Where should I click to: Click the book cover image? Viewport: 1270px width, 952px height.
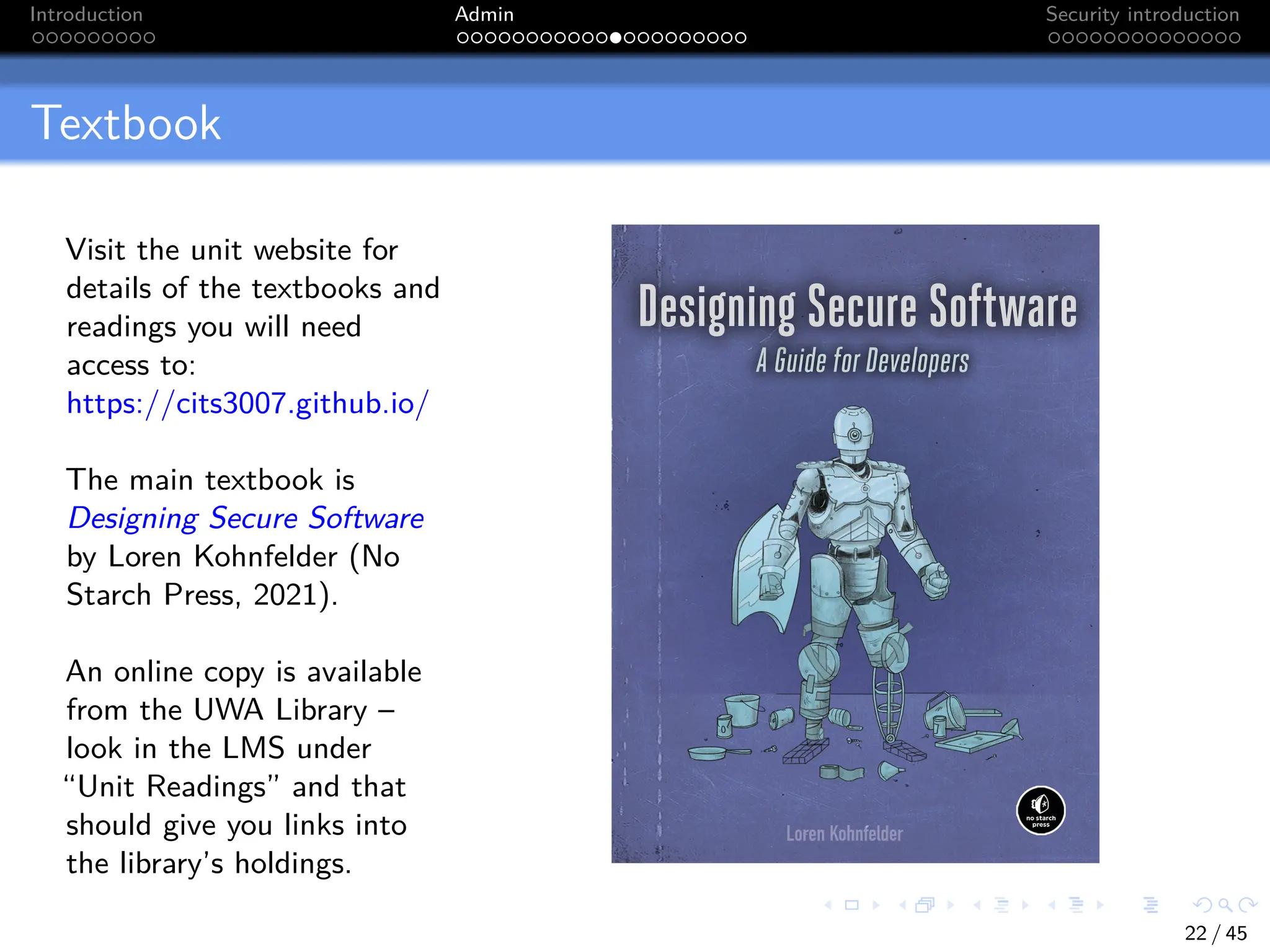click(x=855, y=544)
